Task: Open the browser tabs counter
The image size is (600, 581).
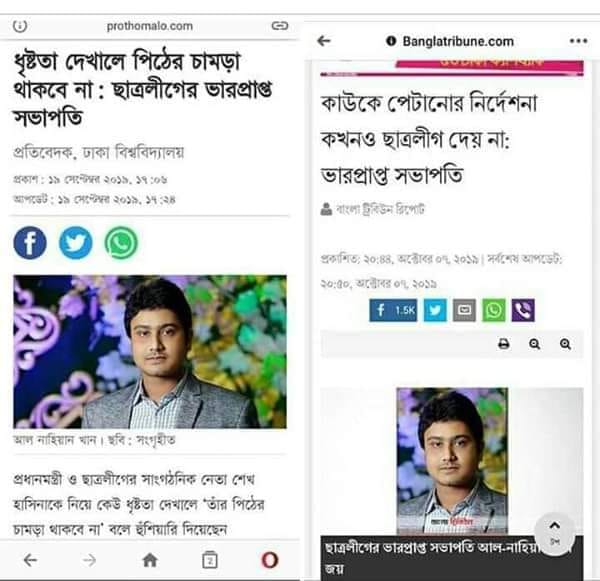Action: click(209, 560)
